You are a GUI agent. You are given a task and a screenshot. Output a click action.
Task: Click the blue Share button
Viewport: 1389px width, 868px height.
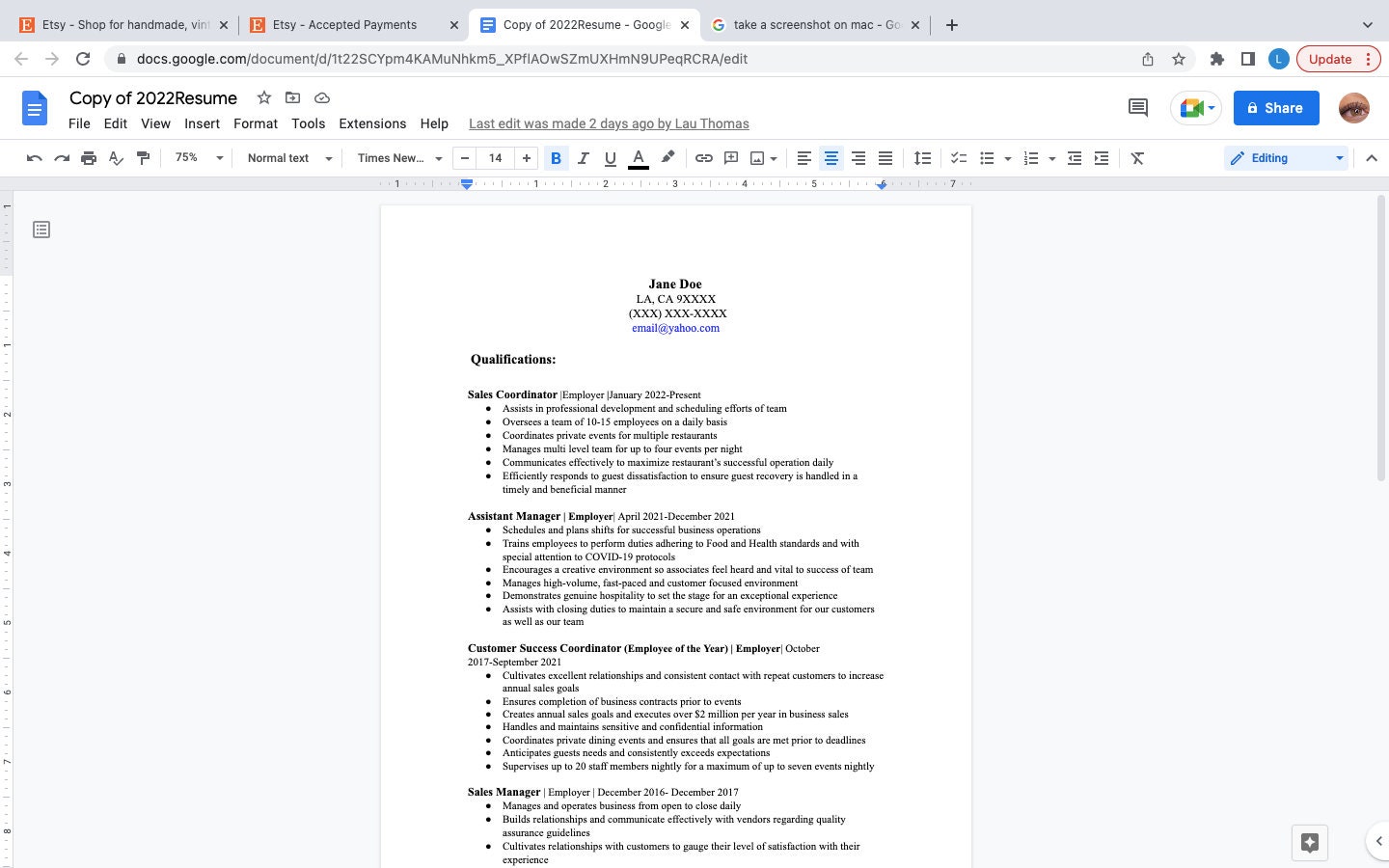1276,108
